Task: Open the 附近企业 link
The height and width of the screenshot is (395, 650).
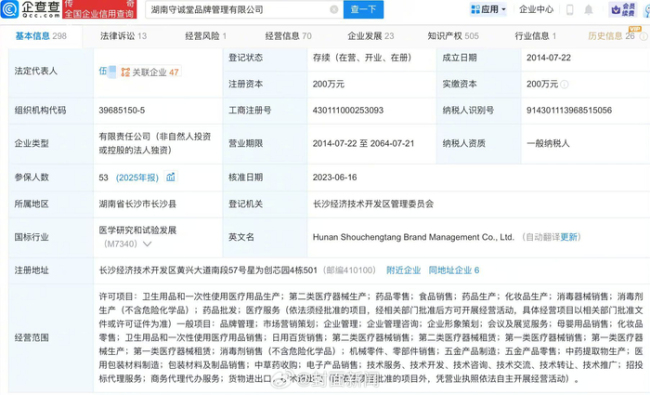Action: tap(403, 270)
